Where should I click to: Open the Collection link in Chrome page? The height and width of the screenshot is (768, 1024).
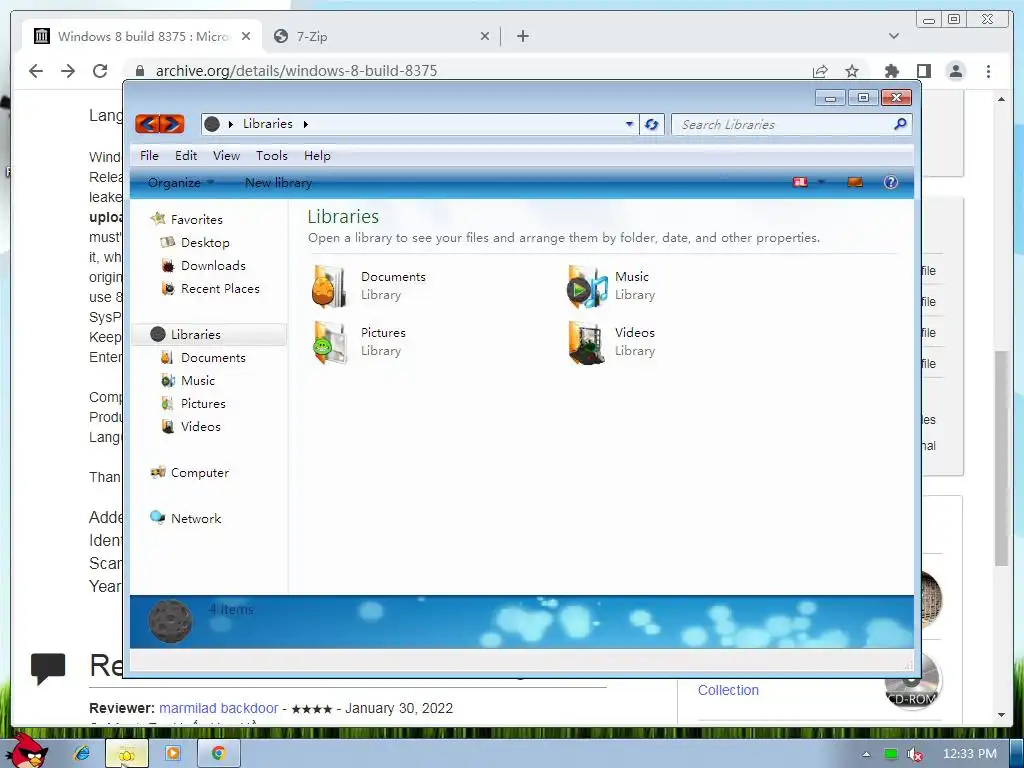tap(728, 690)
